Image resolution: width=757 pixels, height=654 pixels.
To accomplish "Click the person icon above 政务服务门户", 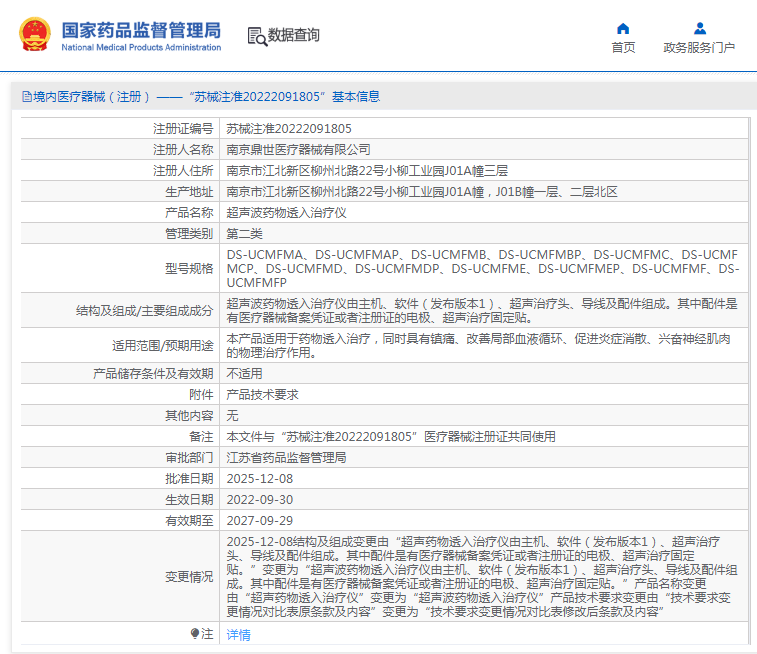I will click(x=699, y=28).
